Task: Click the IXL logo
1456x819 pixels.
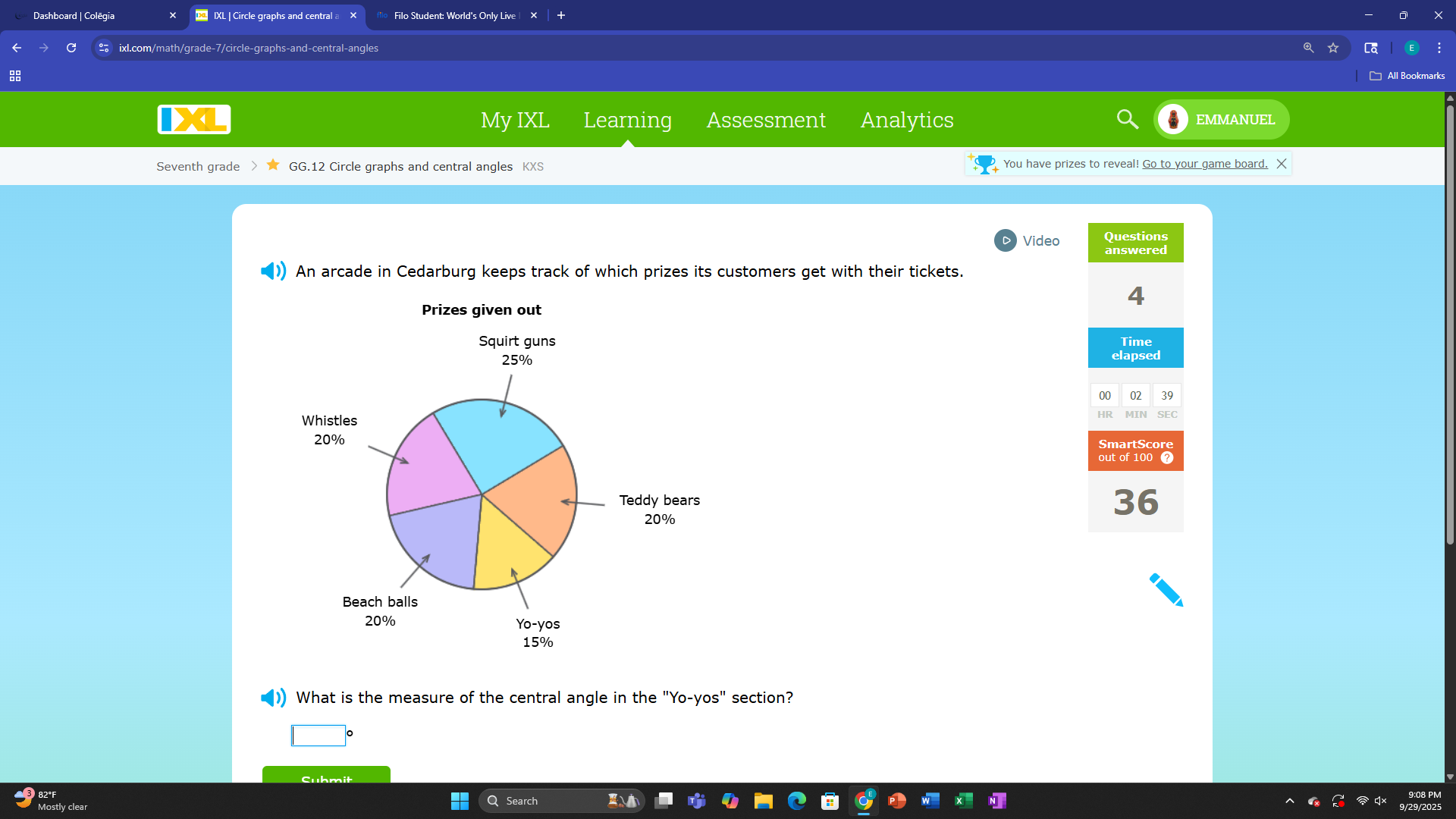Action: [x=194, y=120]
